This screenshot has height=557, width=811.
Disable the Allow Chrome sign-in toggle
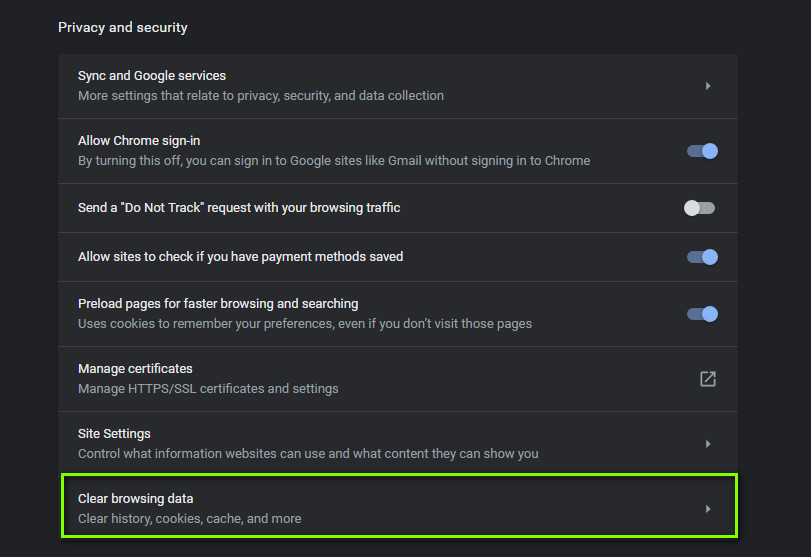(702, 151)
